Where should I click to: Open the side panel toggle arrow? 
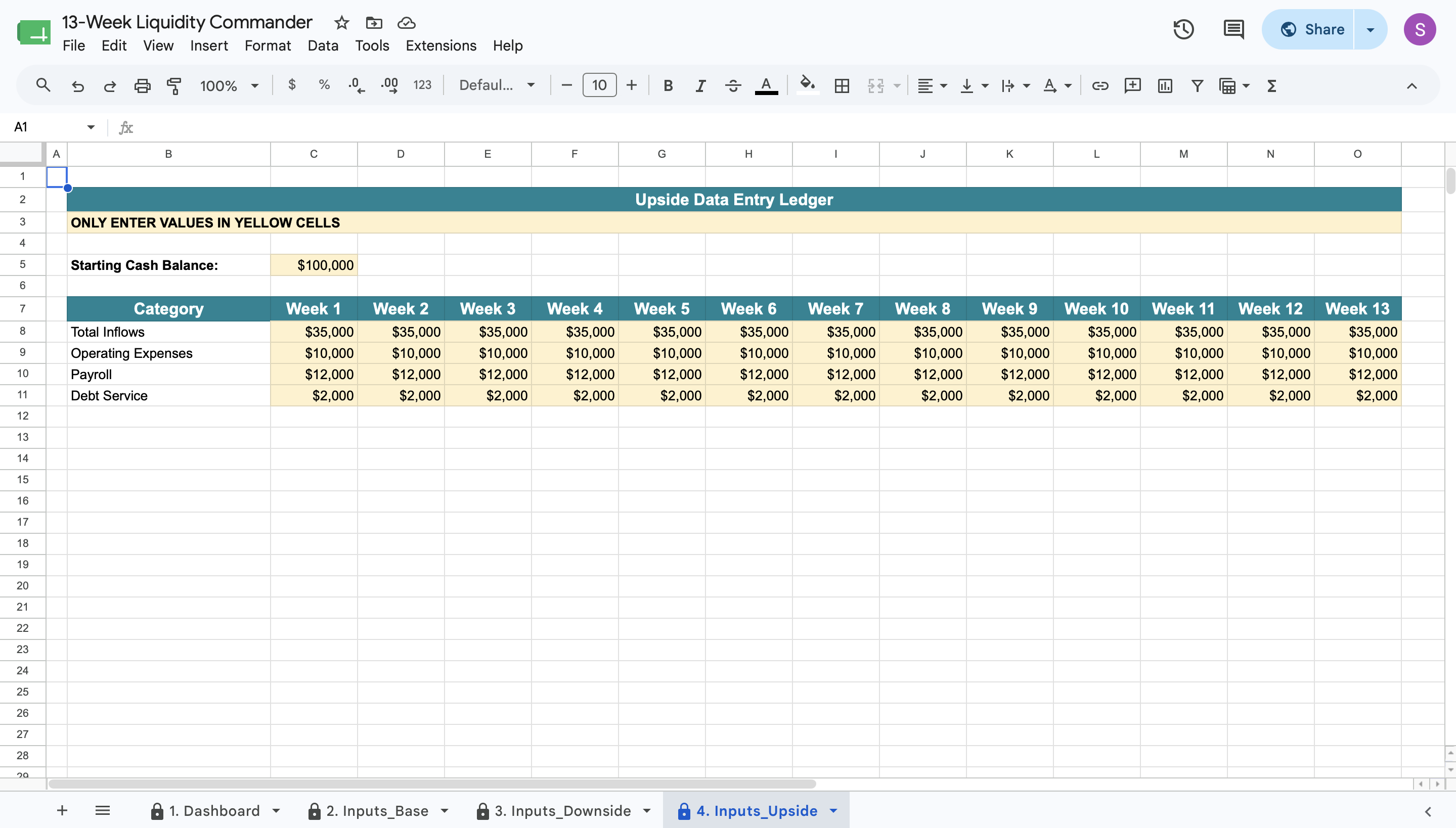[1428, 811]
